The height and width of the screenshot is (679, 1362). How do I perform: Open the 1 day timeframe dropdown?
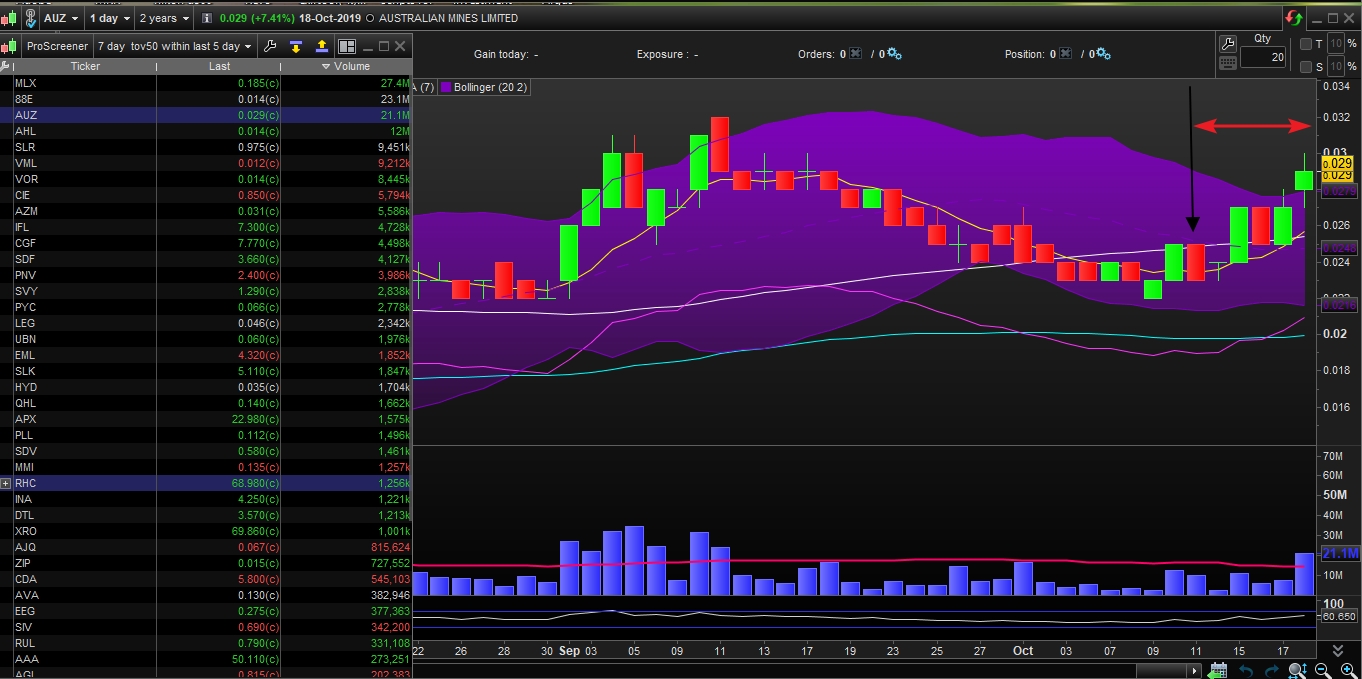[109, 18]
